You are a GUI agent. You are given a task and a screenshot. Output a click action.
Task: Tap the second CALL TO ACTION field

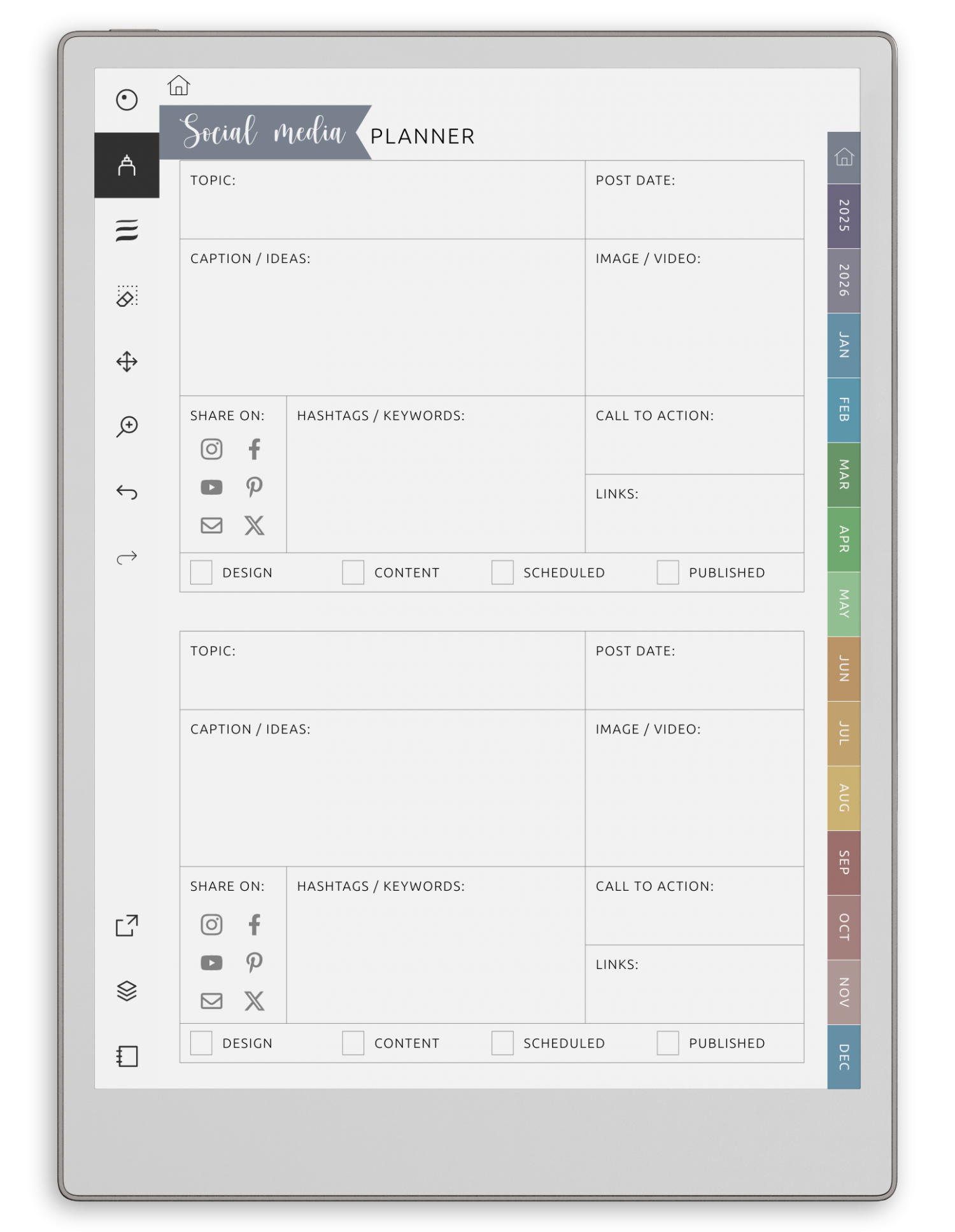pyautogui.click(x=695, y=906)
